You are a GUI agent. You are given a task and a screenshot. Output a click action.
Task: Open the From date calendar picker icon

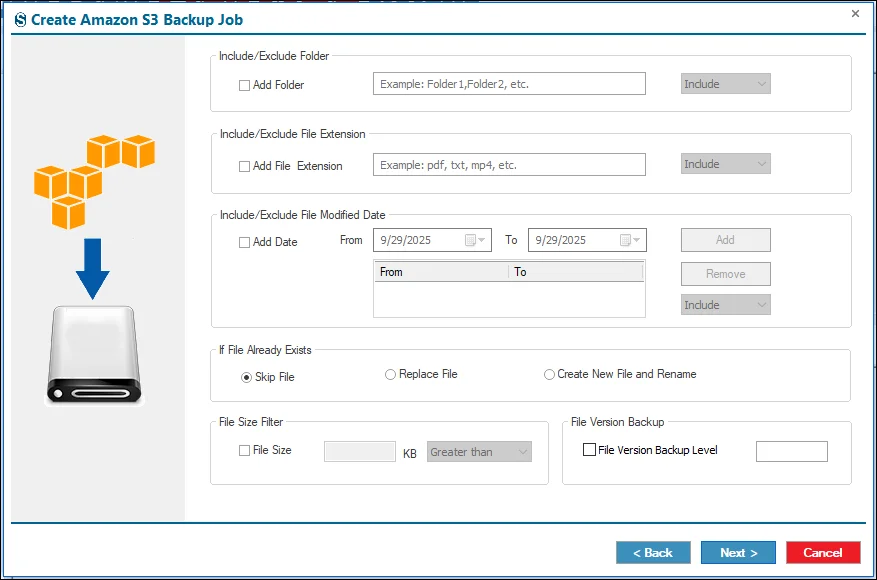pyautogui.click(x=475, y=241)
